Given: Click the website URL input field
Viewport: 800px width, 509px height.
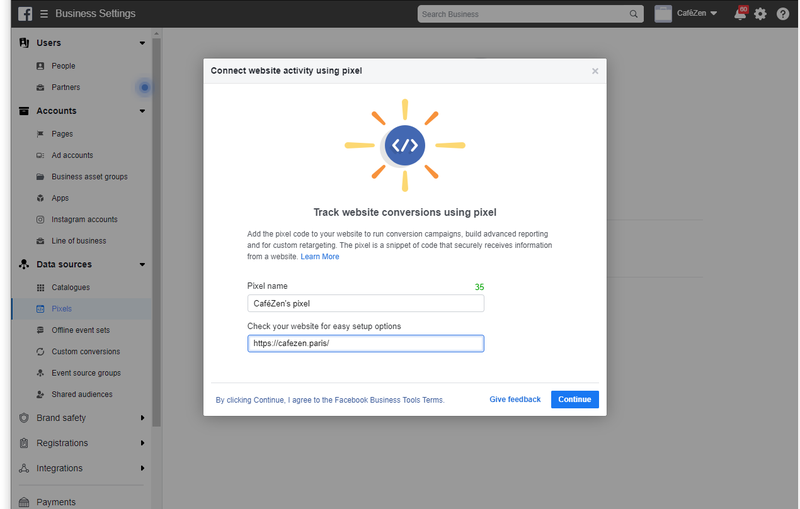Looking at the screenshot, I should click(x=366, y=343).
